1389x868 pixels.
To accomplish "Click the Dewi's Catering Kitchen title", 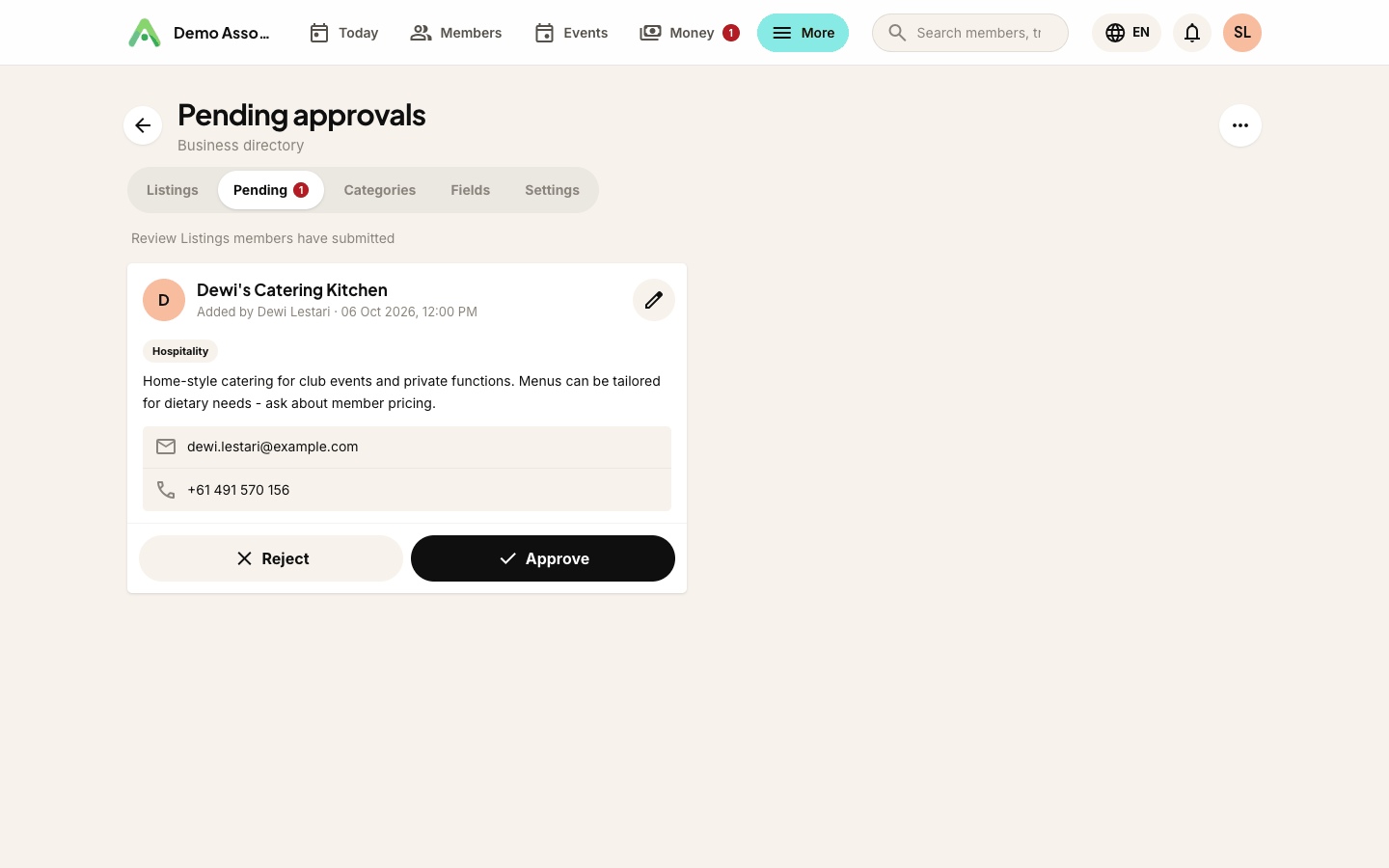I will (x=292, y=290).
